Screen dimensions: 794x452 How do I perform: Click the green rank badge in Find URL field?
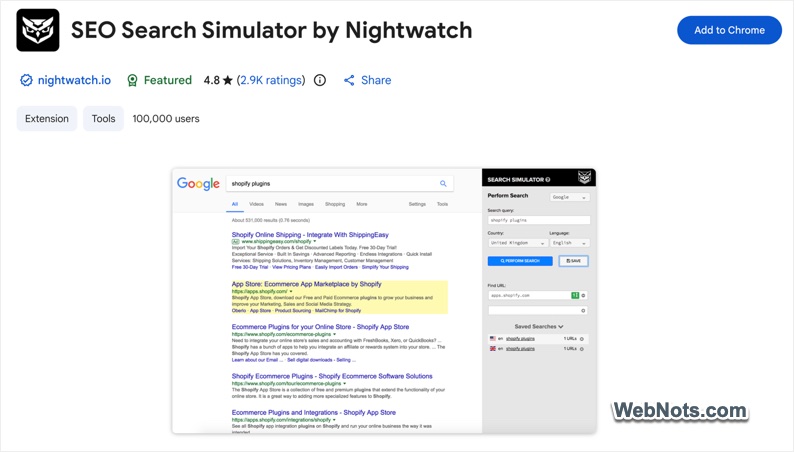575,295
